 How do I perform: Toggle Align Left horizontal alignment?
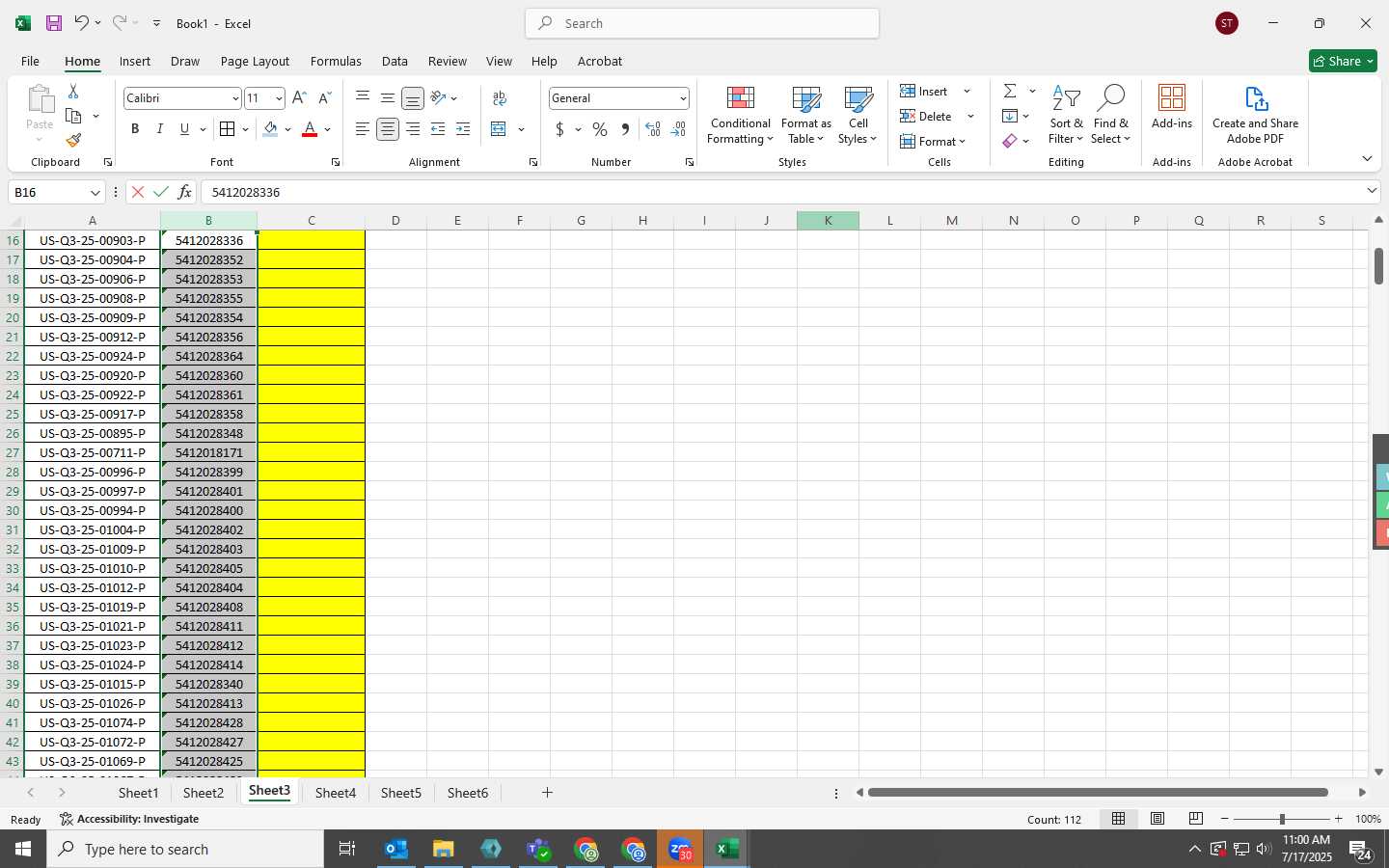click(x=363, y=129)
